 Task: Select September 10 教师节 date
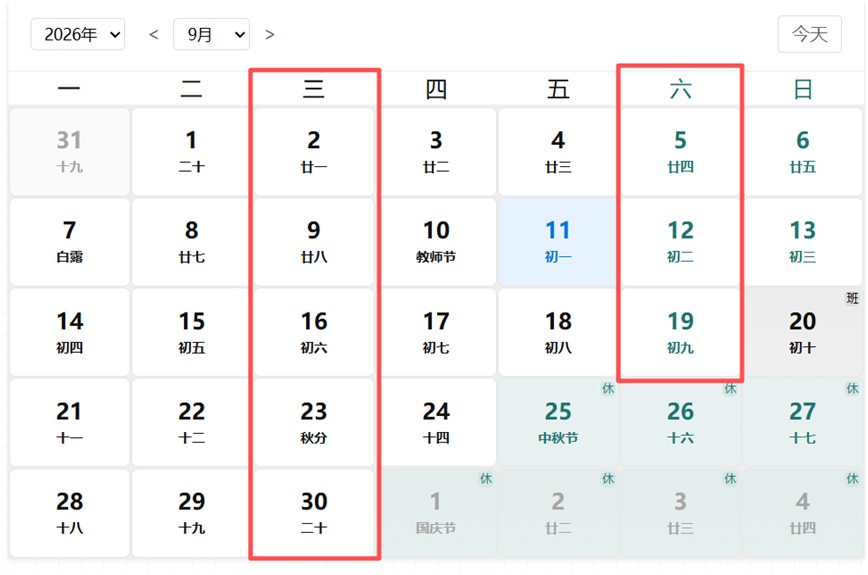click(436, 242)
